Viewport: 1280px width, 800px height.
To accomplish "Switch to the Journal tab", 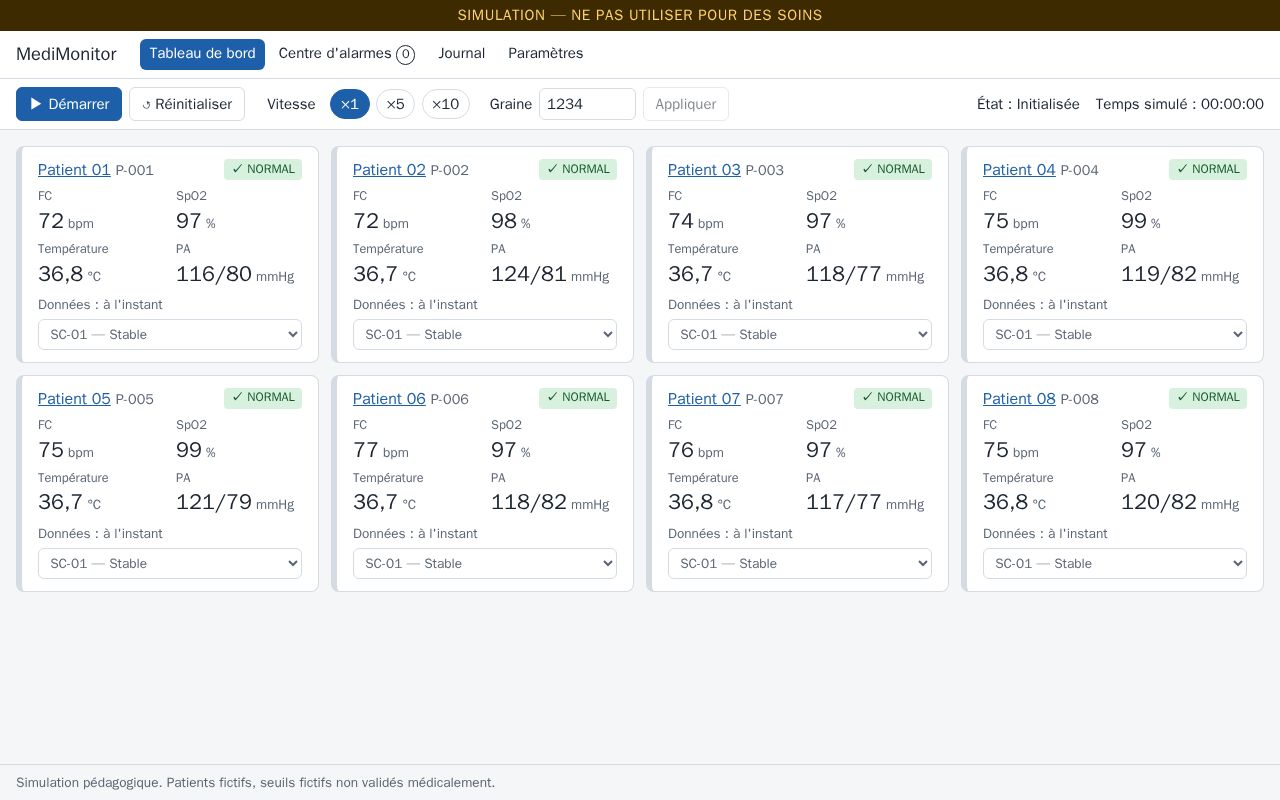I will pyautogui.click(x=461, y=54).
